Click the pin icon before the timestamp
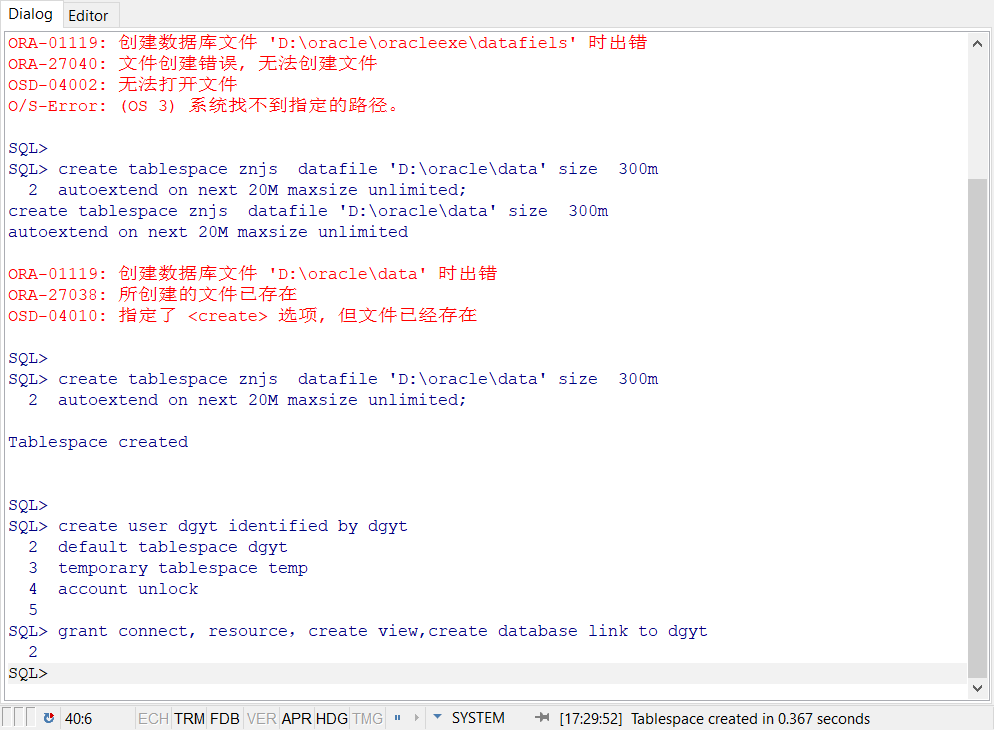This screenshot has height=730, width=994. [543, 717]
